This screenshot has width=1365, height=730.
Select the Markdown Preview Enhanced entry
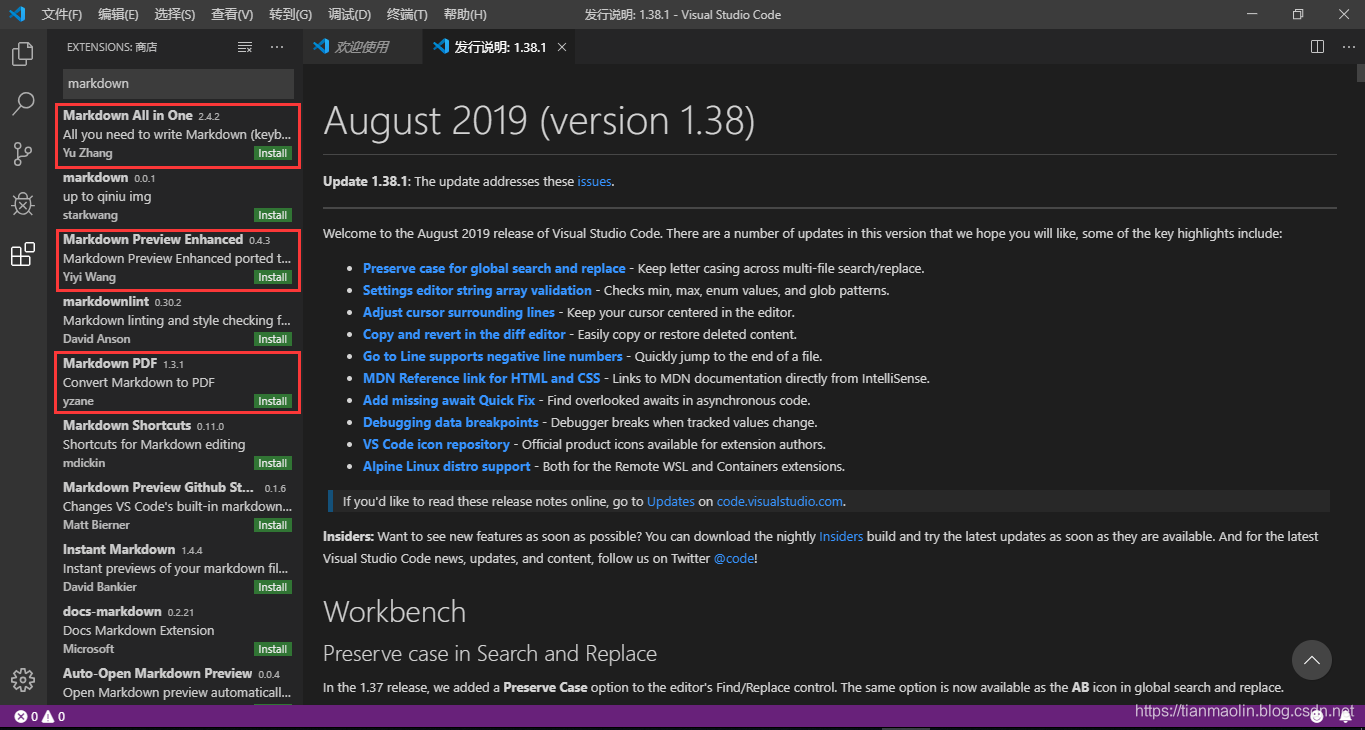coord(176,258)
